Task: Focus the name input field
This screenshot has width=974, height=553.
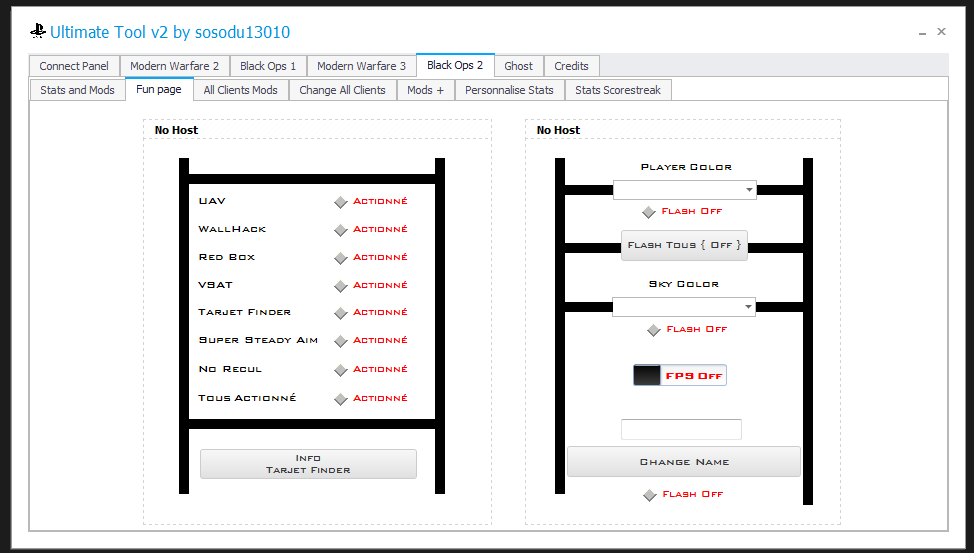Action: [681, 429]
